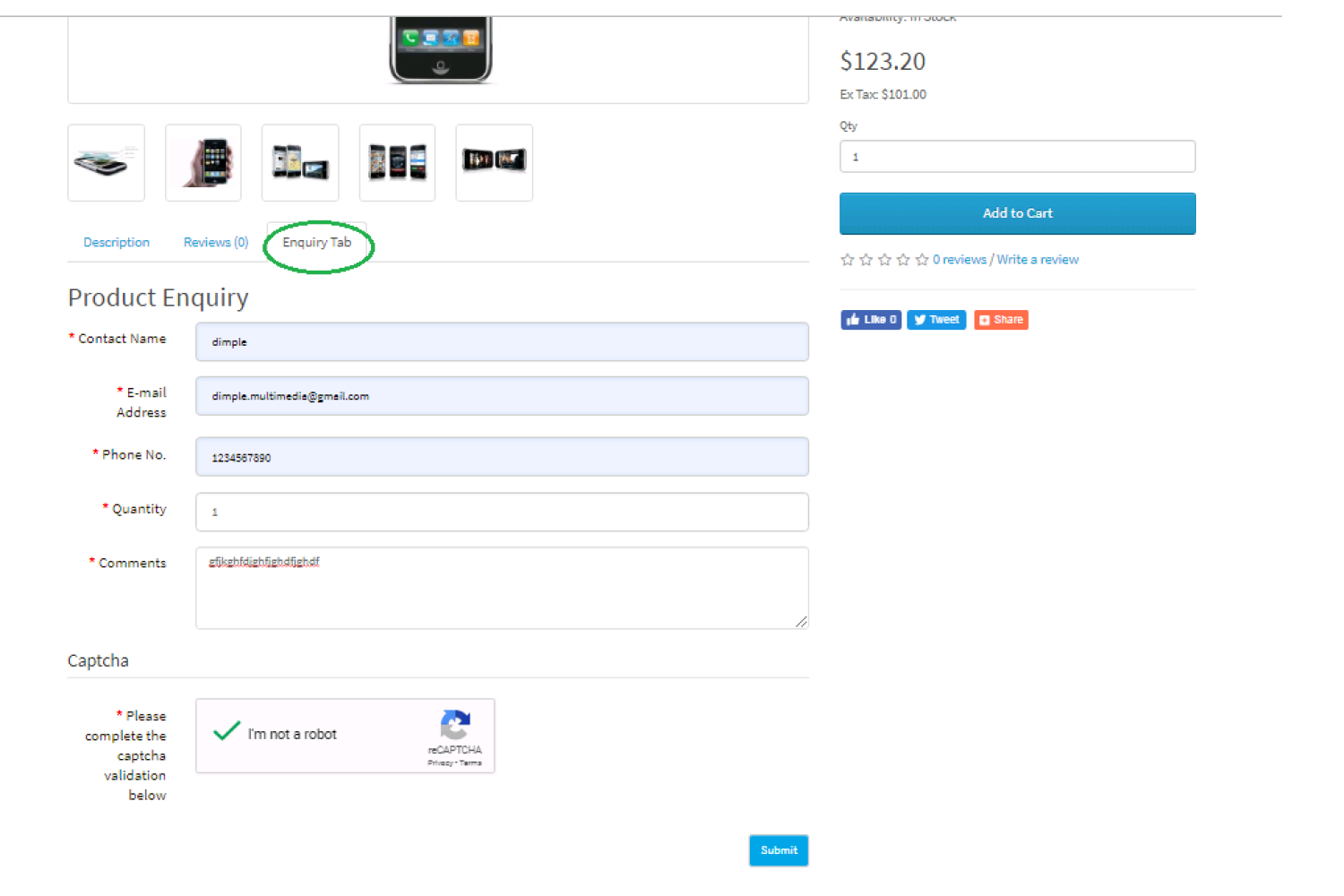Click the Add to Cart button

pyautogui.click(x=1017, y=213)
